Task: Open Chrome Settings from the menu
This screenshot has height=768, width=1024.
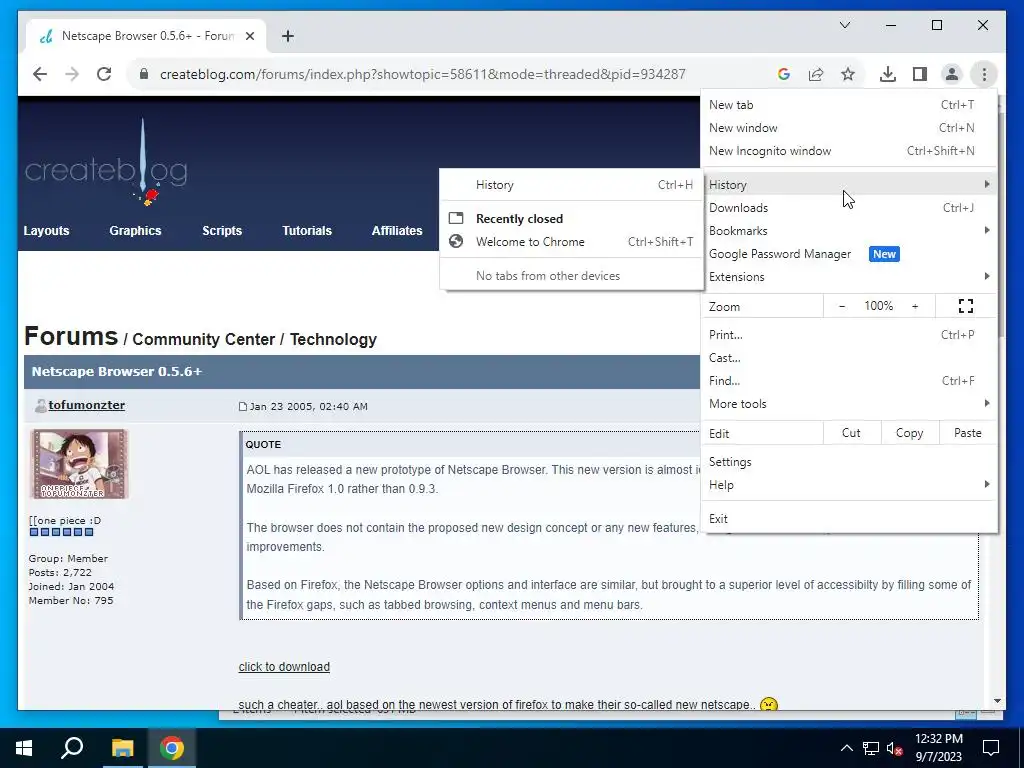Action: (x=848, y=462)
